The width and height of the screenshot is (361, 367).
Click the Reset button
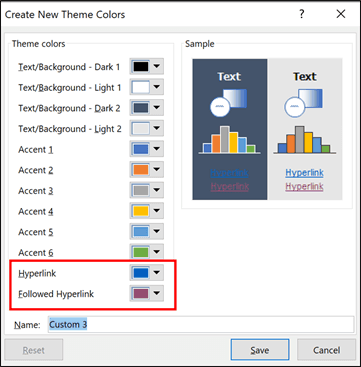[34, 350]
